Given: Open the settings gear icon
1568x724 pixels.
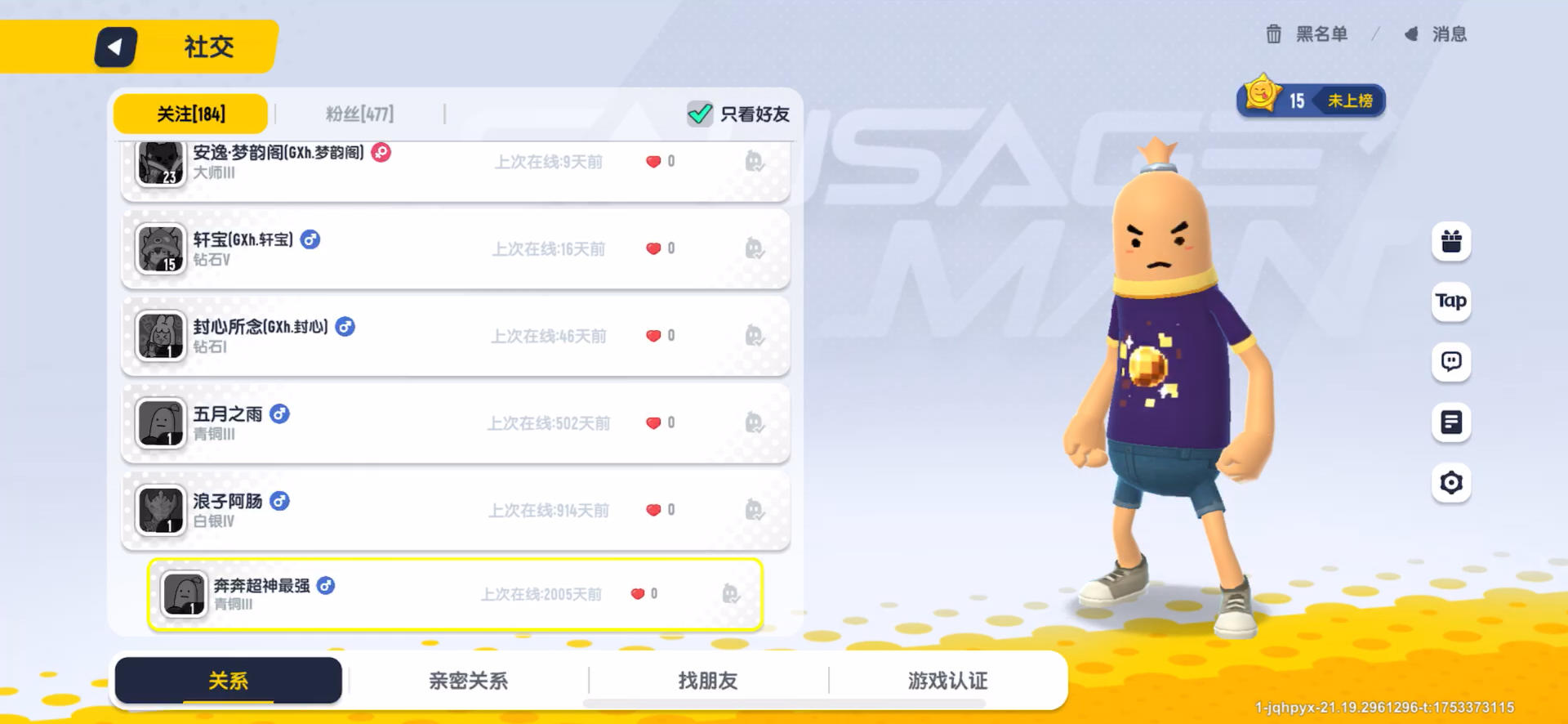Looking at the screenshot, I should pyautogui.click(x=1451, y=483).
